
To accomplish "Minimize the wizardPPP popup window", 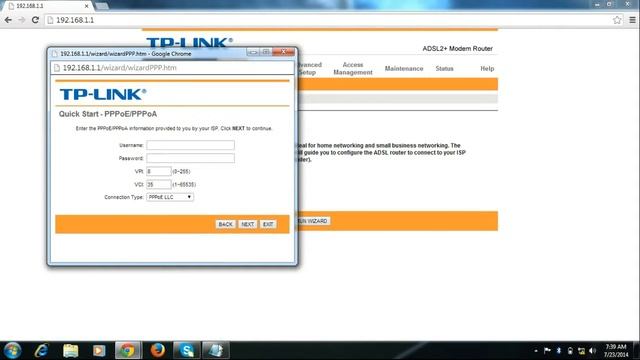I will (253, 52).
